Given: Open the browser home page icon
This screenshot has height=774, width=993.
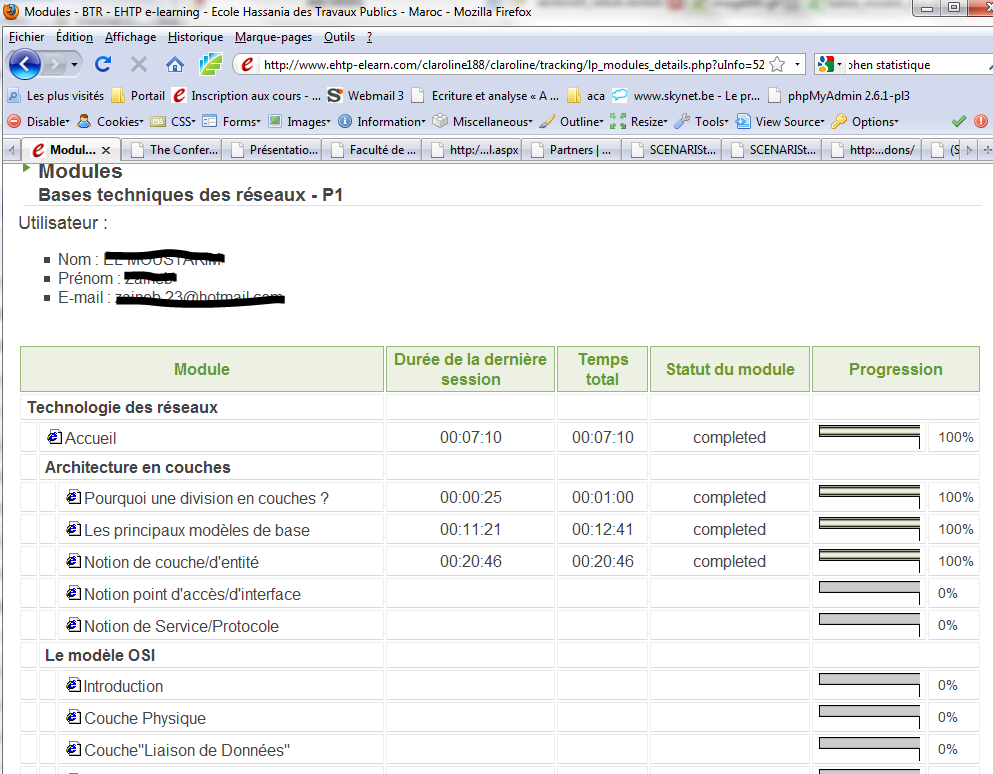Looking at the screenshot, I should [175, 64].
